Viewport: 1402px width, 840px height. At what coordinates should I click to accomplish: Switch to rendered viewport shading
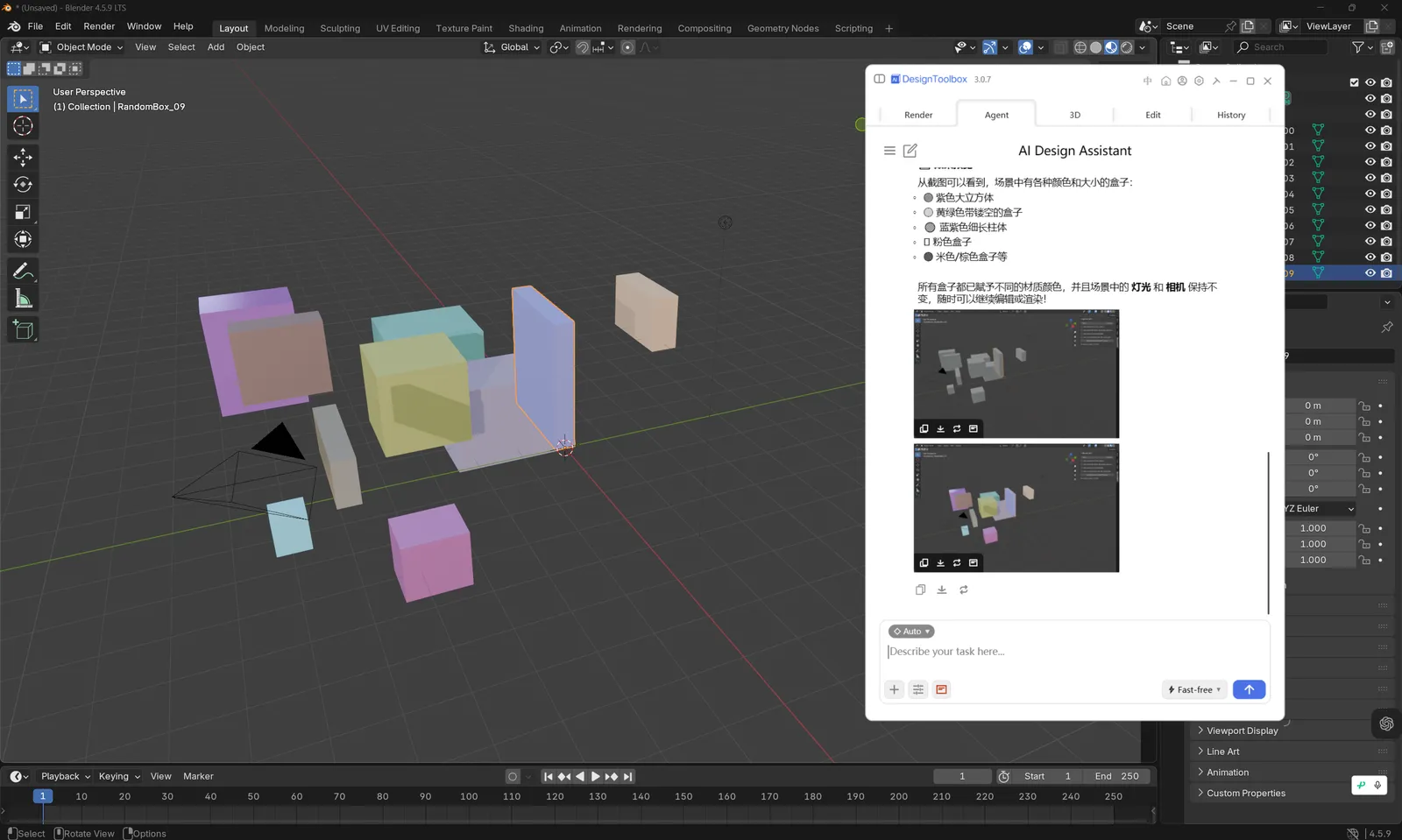1127,47
